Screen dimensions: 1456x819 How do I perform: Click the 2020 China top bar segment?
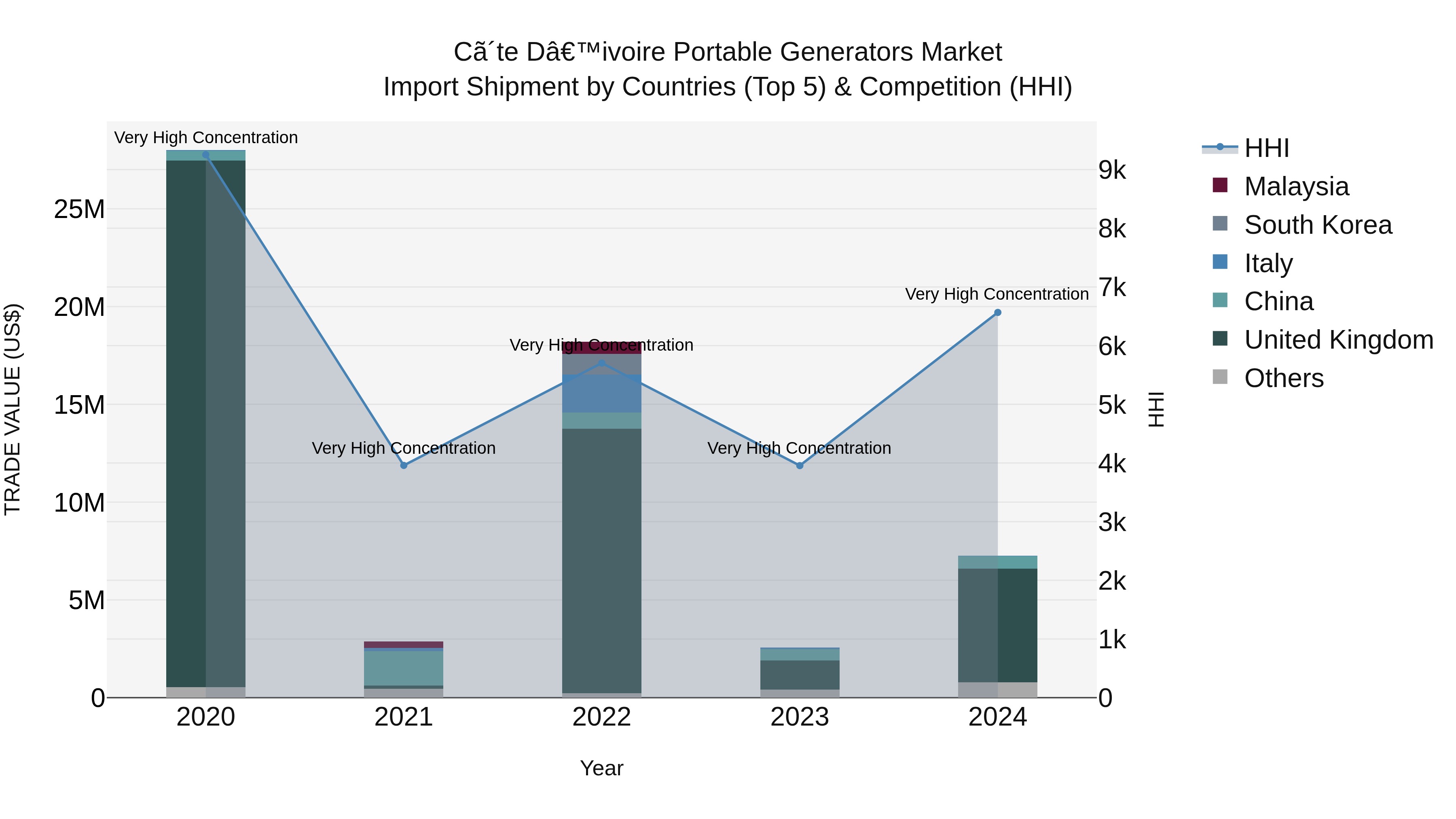point(206,155)
